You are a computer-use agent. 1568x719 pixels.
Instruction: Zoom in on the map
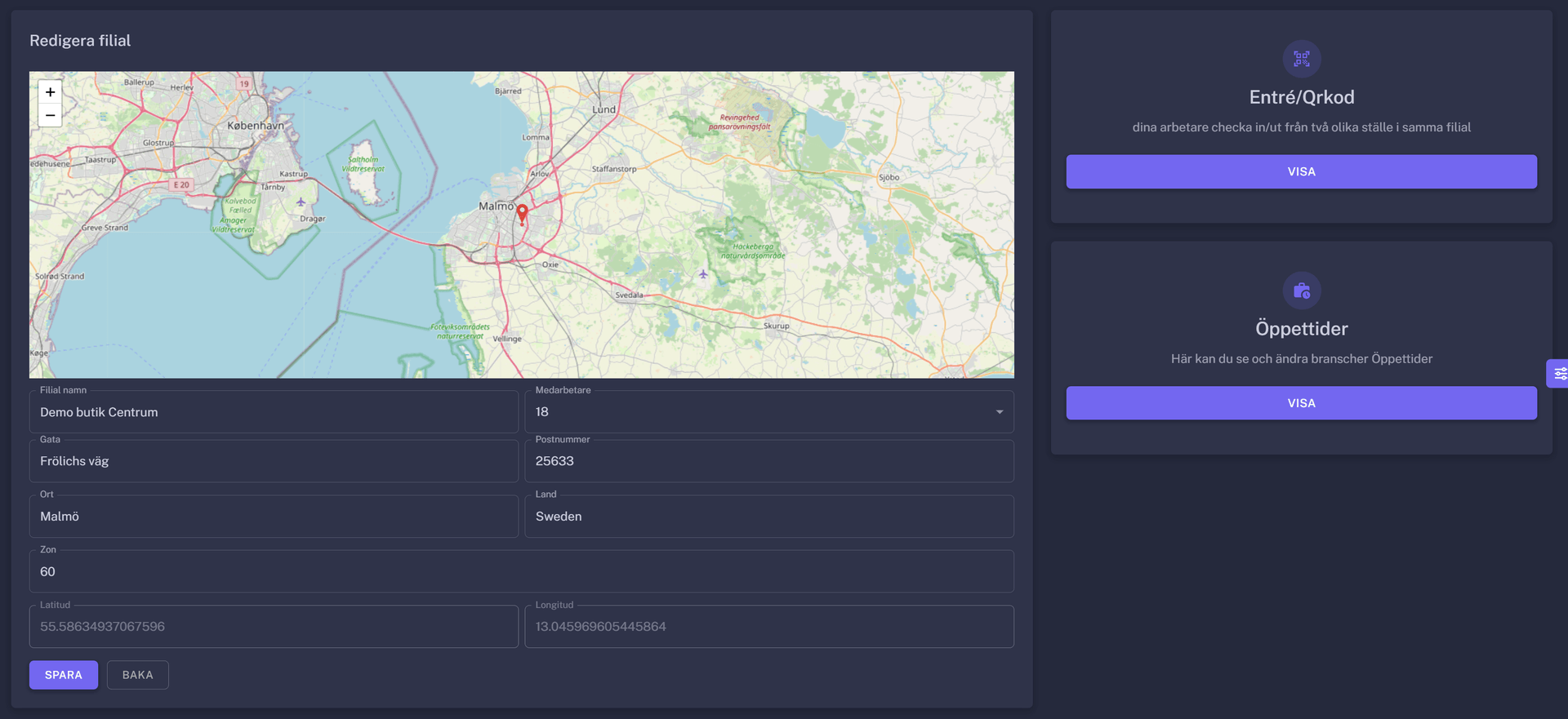point(50,92)
